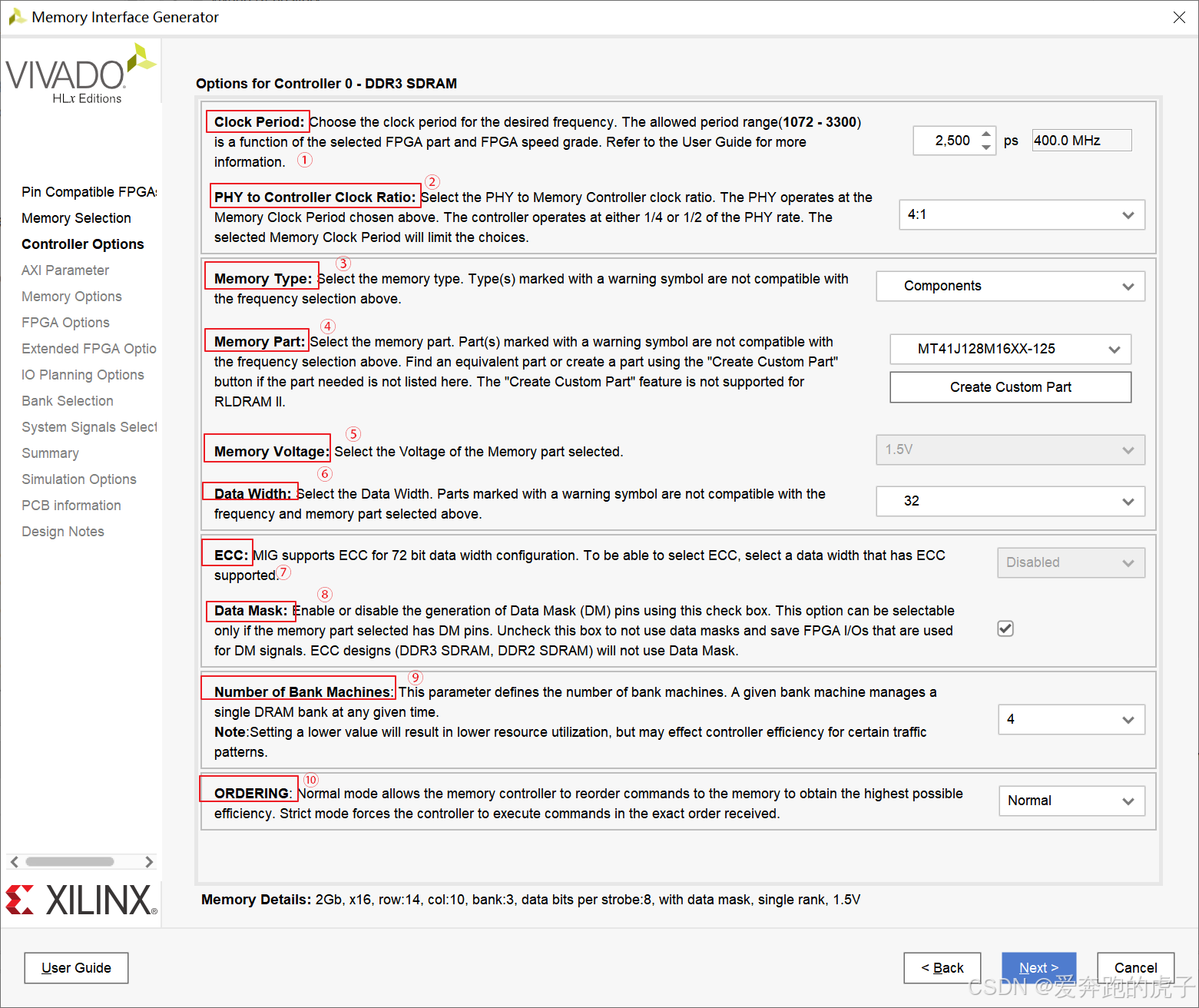Image resolution: width=1199 pixels, height=1008 pixels.
Task: Select Design Notes in the sidebar
Action: click(63, 532)
